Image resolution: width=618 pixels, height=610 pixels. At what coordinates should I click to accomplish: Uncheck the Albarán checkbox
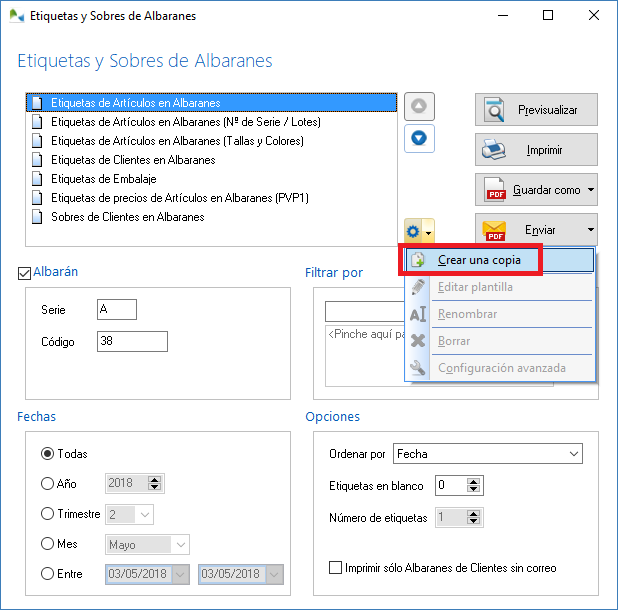tap(25, 272)
